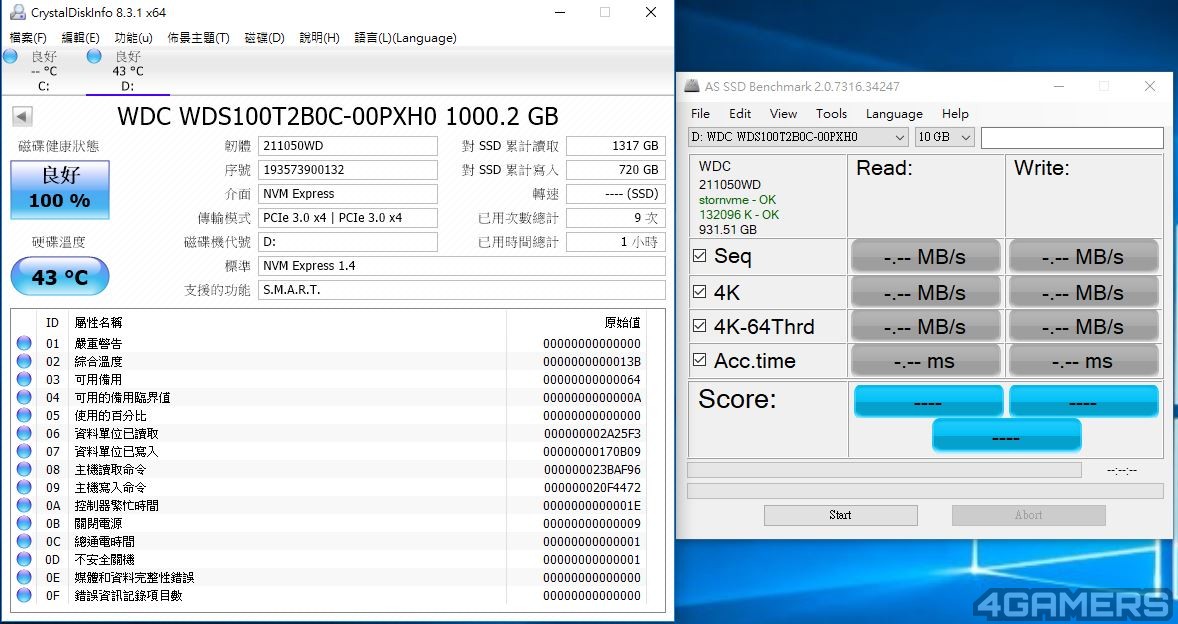Click status orb for attribute 01 嚴重警告
The height and width of the screenshot is (624, 1178).
click(24, 343)
